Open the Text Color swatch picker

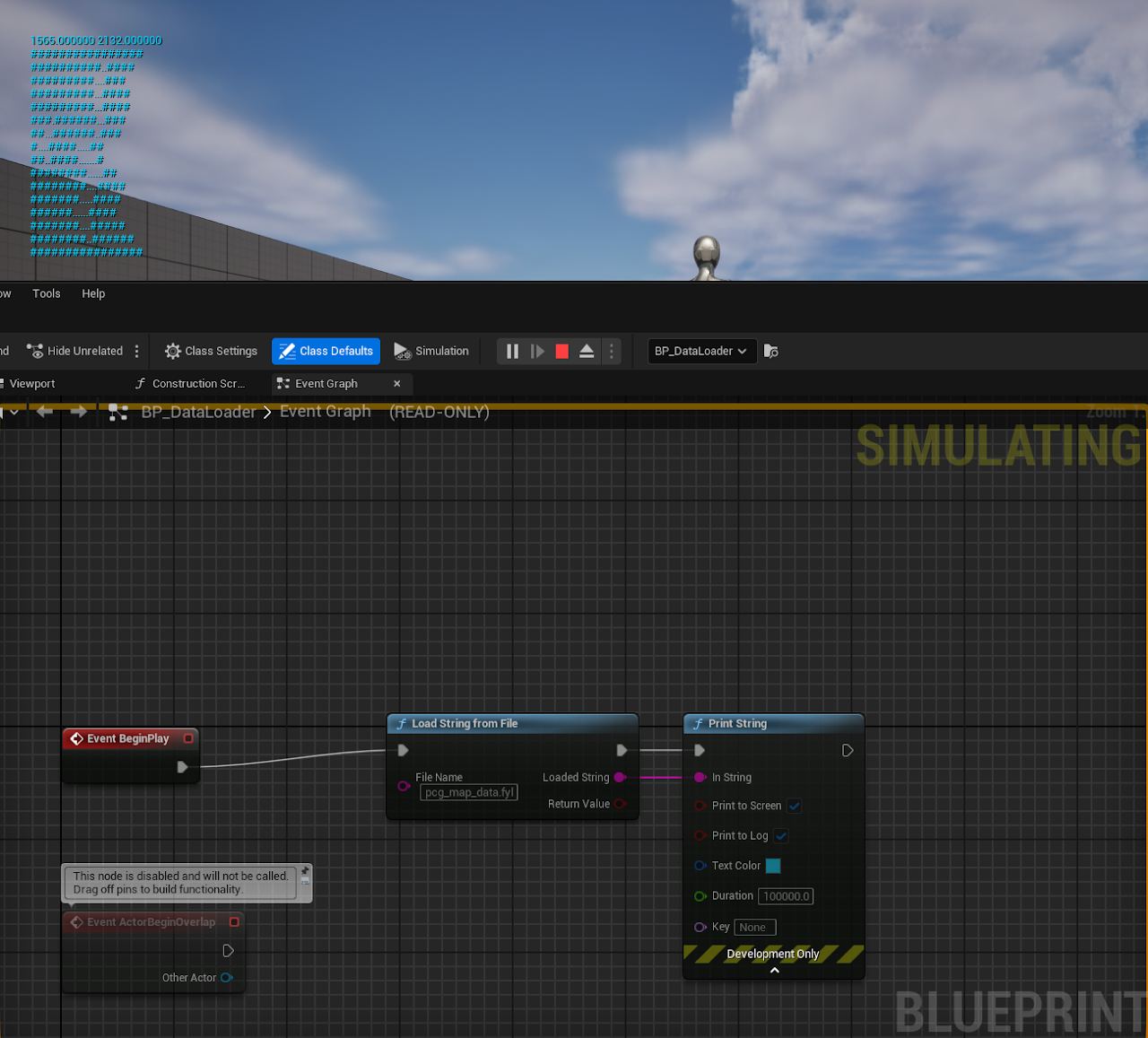(773, 866)
